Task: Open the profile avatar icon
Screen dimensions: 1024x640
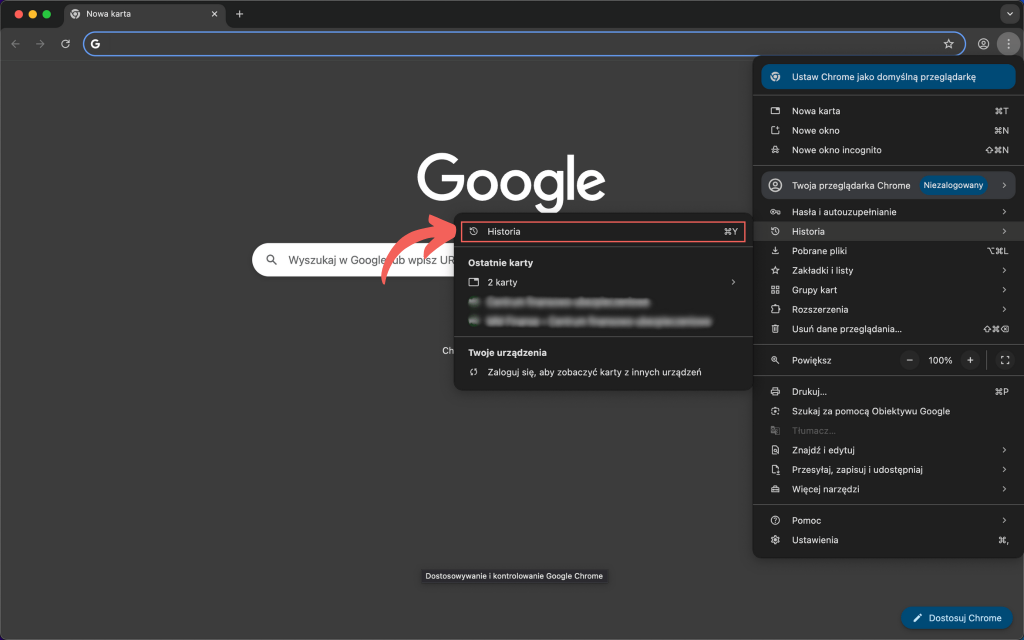Action: (x=983, y=44)
